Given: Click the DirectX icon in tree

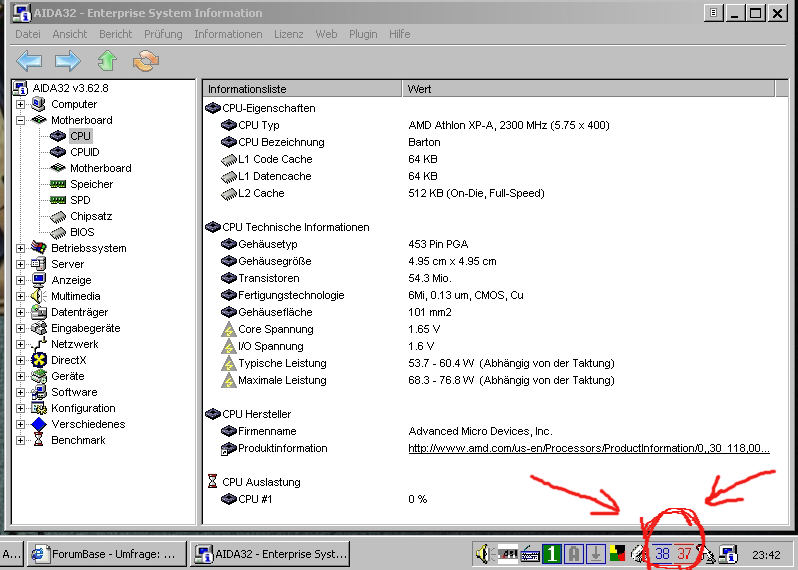Looking at the screenshot, I should click(x=39, y=360).
